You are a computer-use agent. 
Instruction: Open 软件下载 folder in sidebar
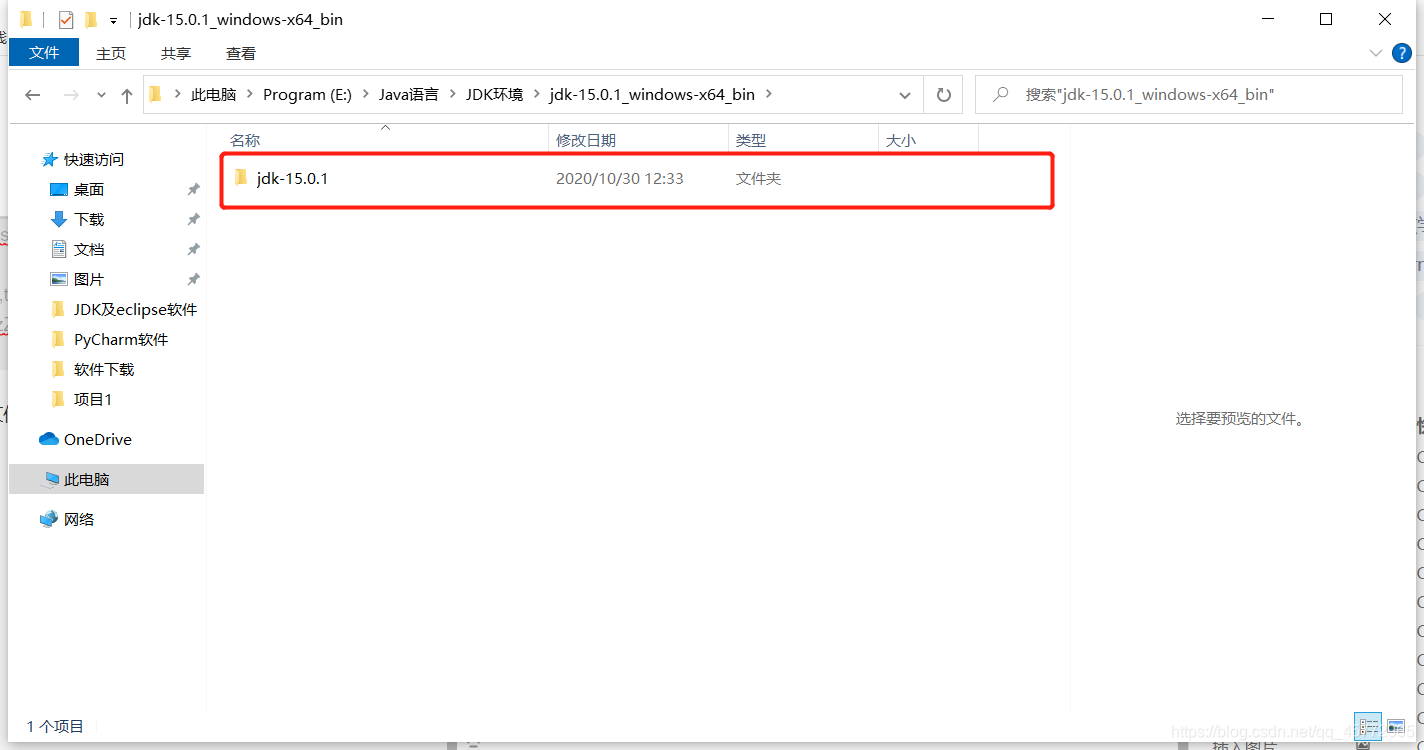(104, 370)
